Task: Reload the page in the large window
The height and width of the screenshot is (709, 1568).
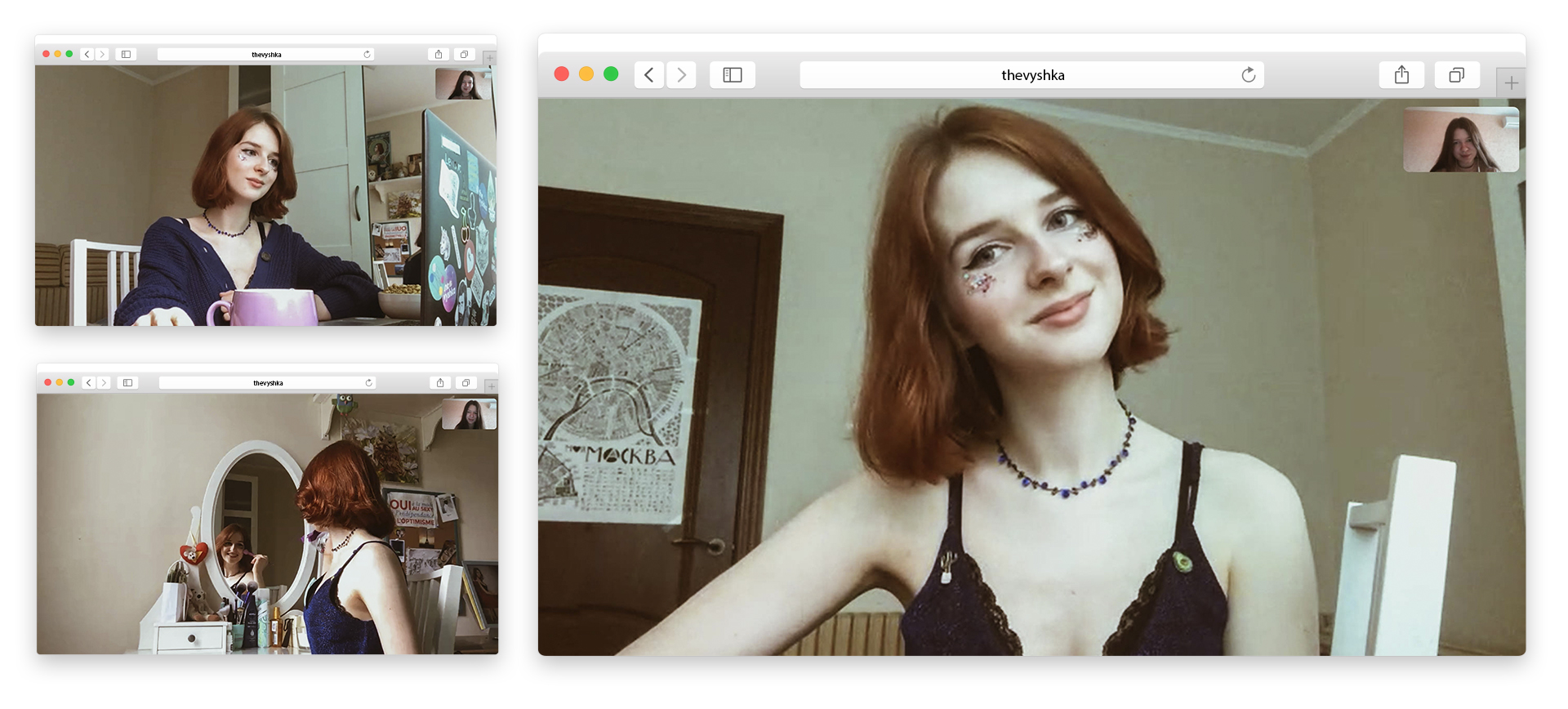Action: [1248, 75]
